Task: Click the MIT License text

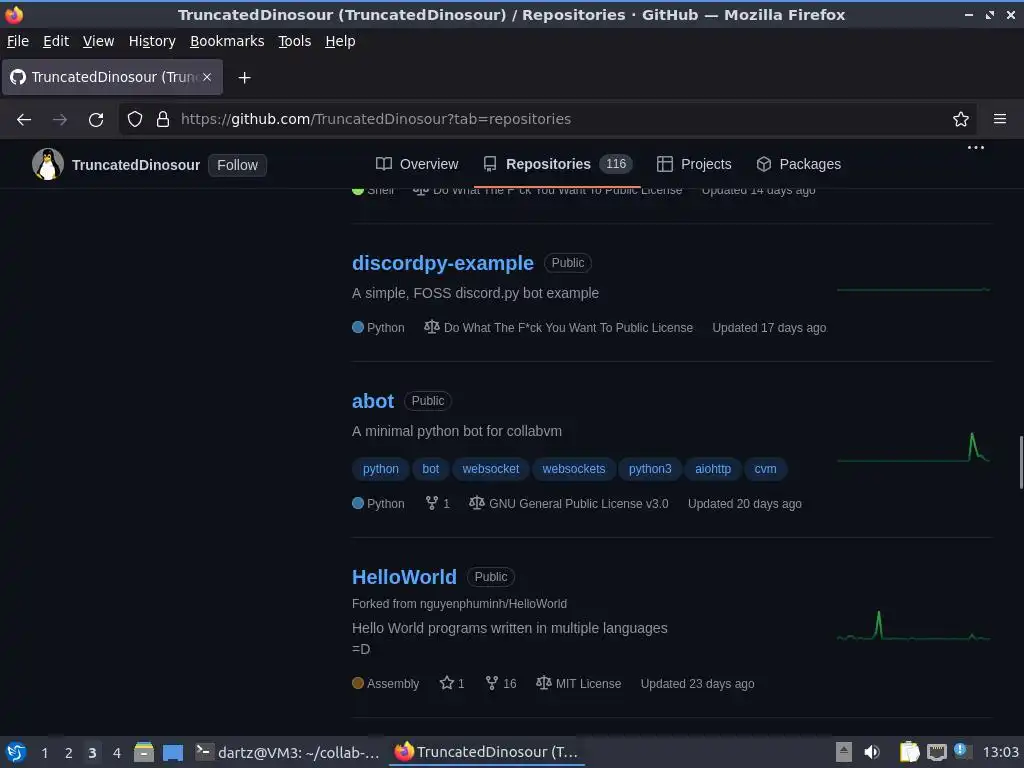Action: [x=588, y=683]
